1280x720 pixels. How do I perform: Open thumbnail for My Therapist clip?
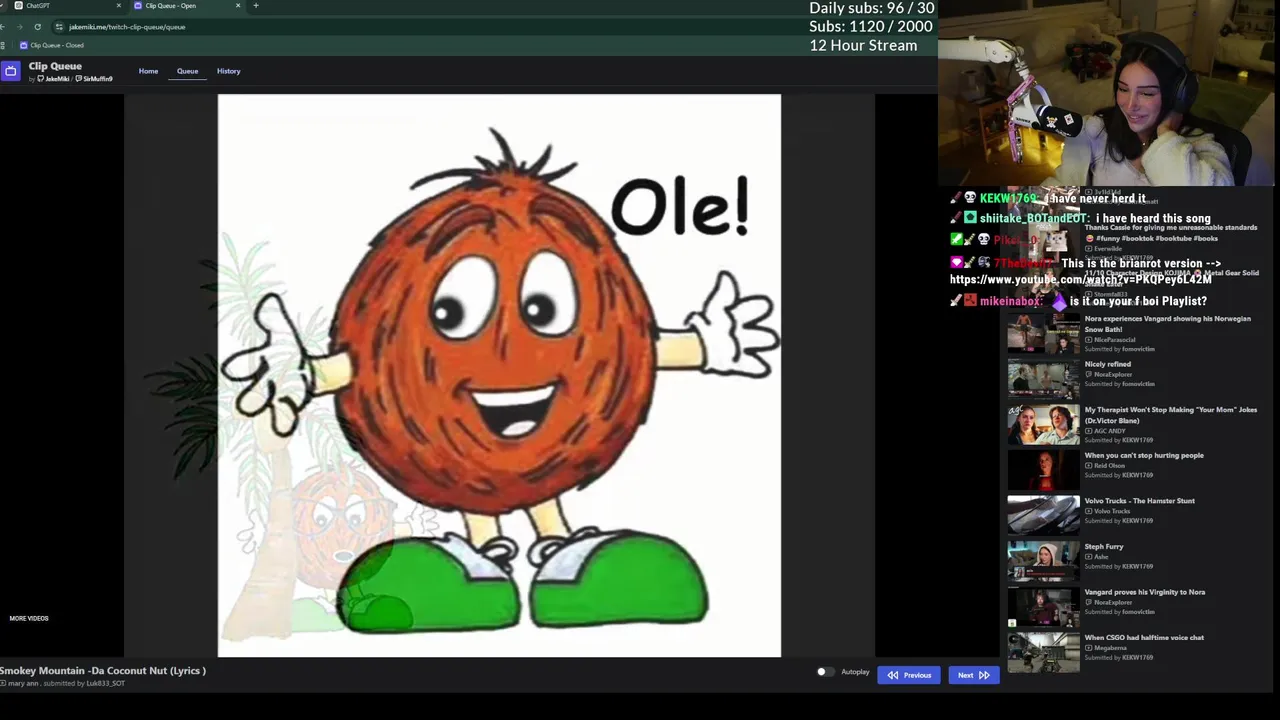point(1043,424)
